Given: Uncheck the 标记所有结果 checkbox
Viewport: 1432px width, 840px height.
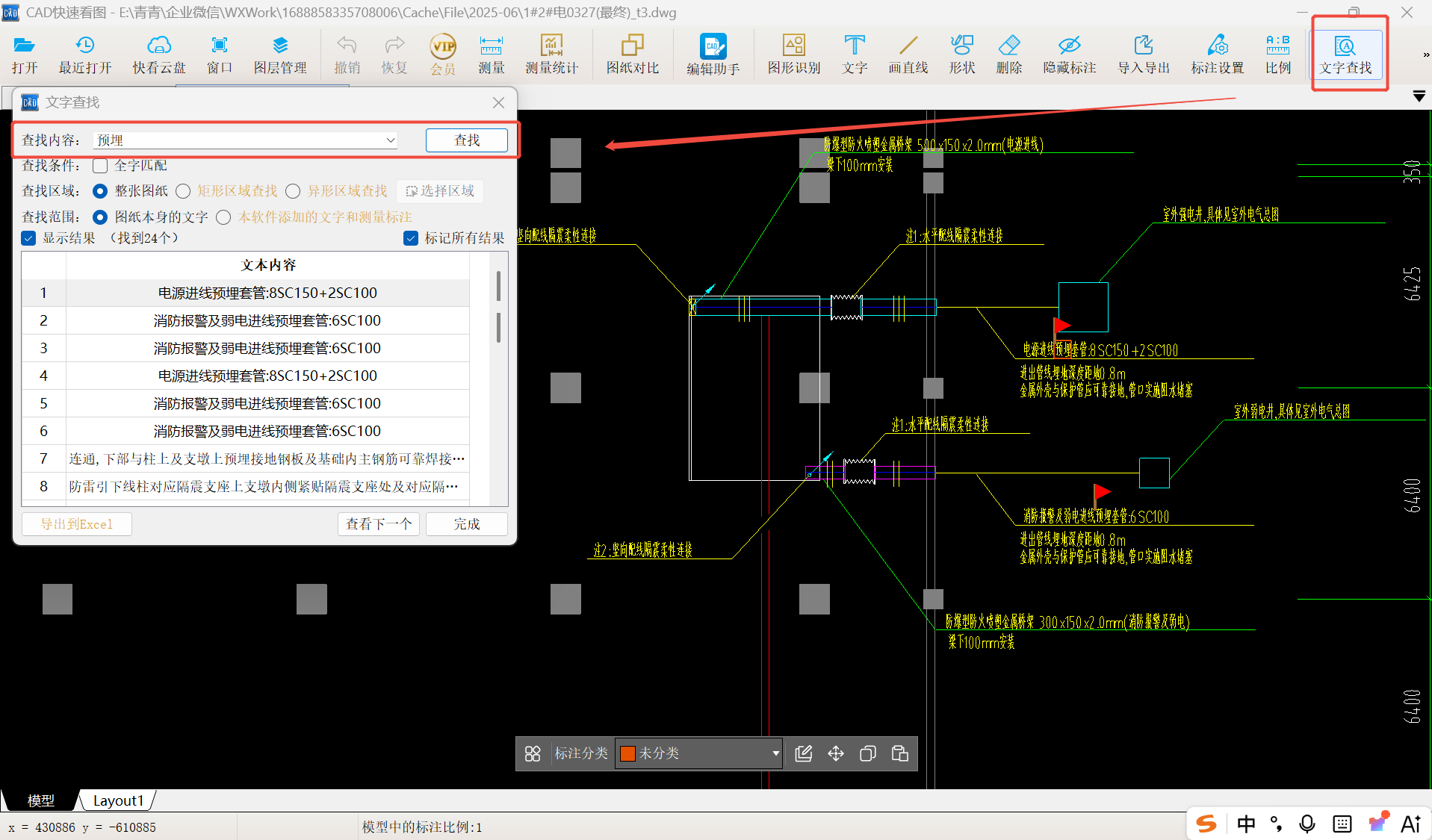Looking at the screenshot, I should (x=411, y=238).
